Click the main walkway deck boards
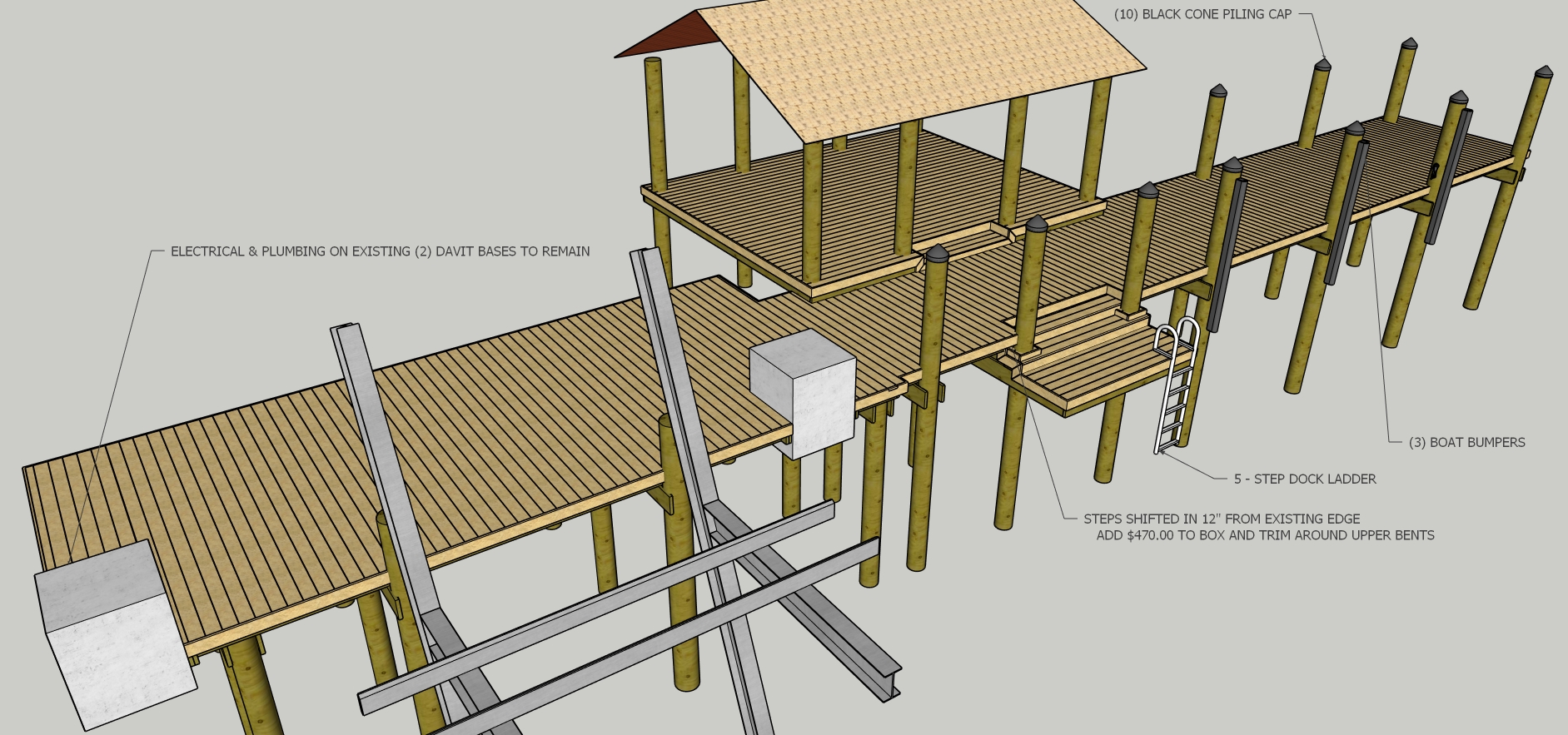 click(416, 433)
